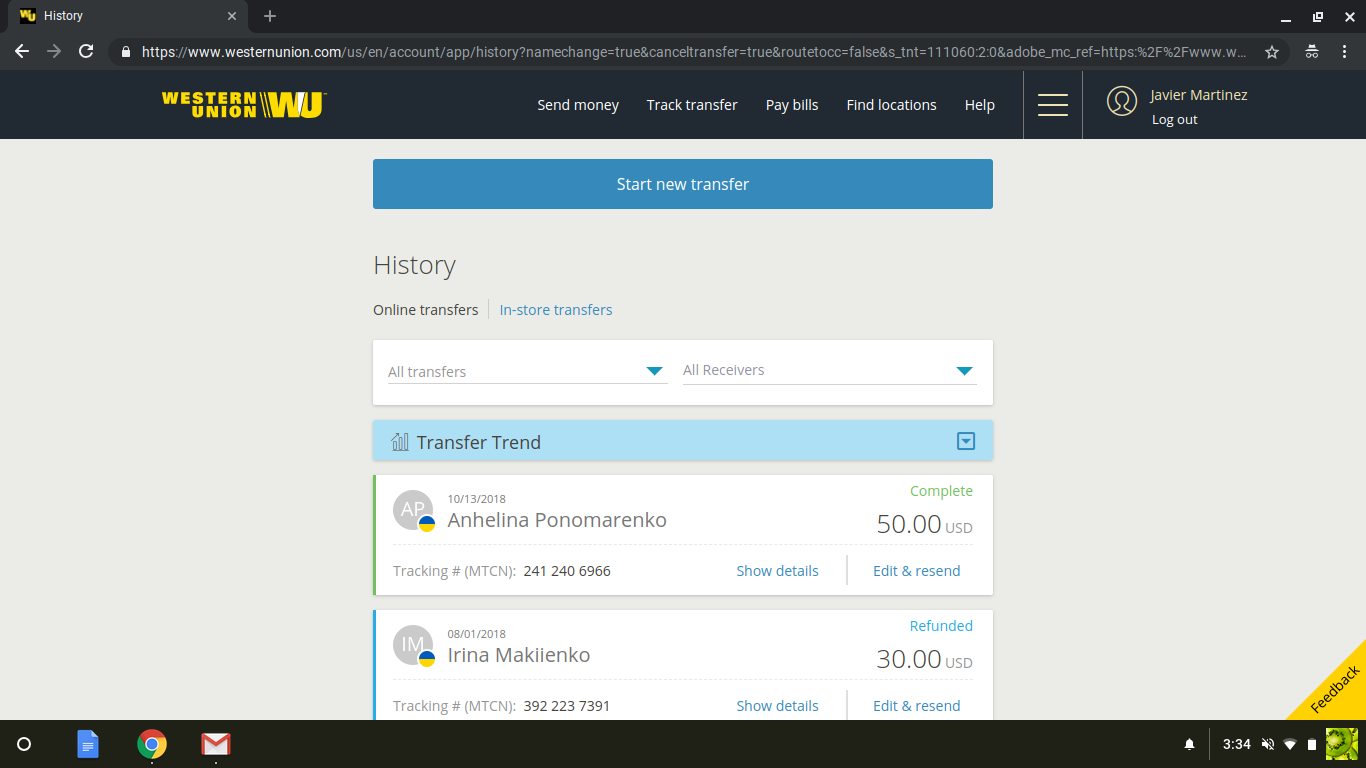Open Google Docs from the shelf
This screenshot has width=1366, height=768.
point(88,744)
